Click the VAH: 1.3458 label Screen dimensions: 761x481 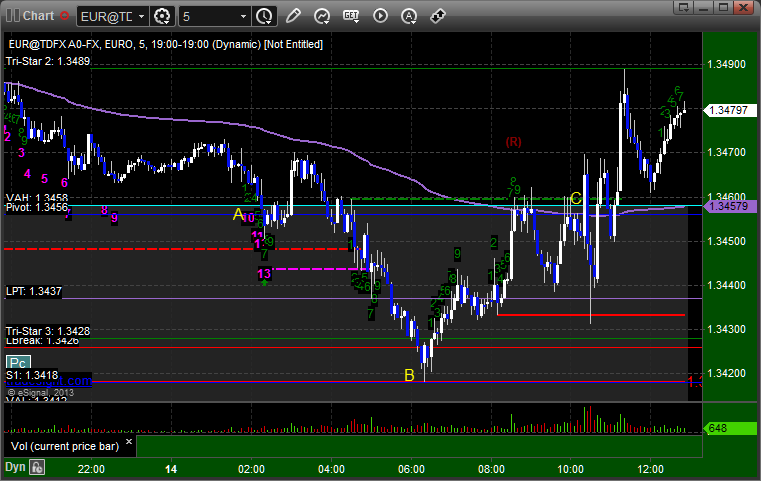(x=37, y=198)
